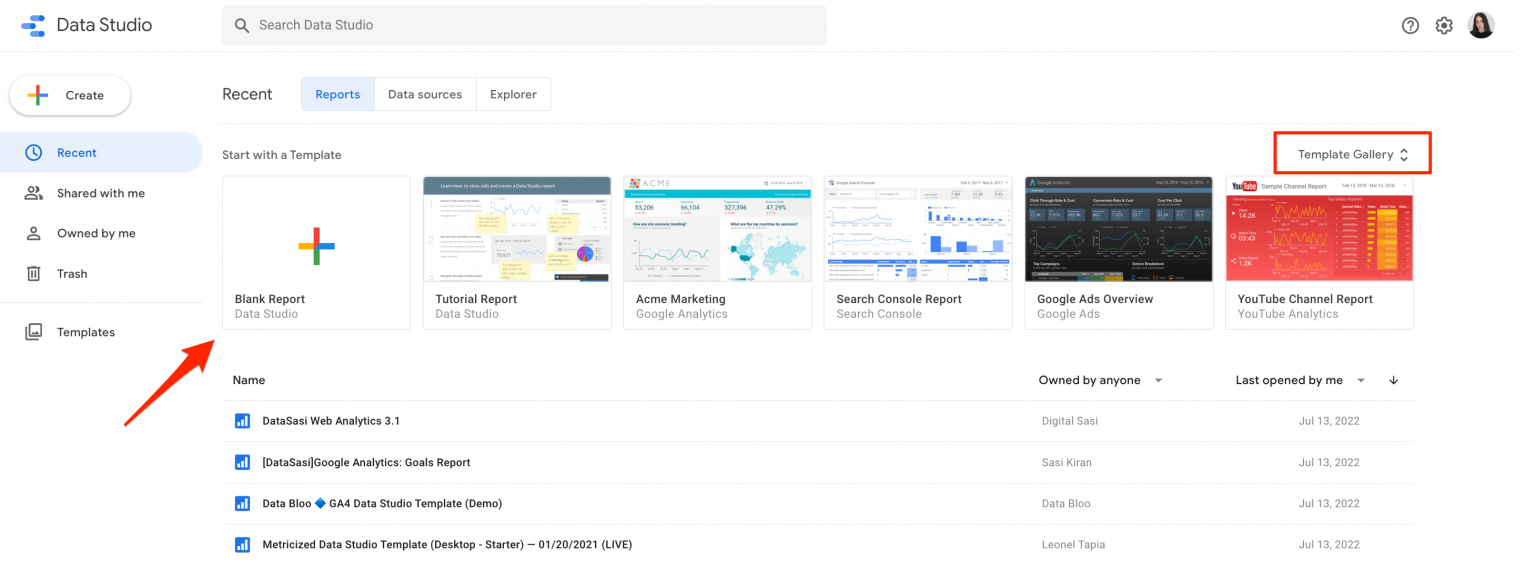
Task: Open the help question mark icon
Action: click(1410, 26)
